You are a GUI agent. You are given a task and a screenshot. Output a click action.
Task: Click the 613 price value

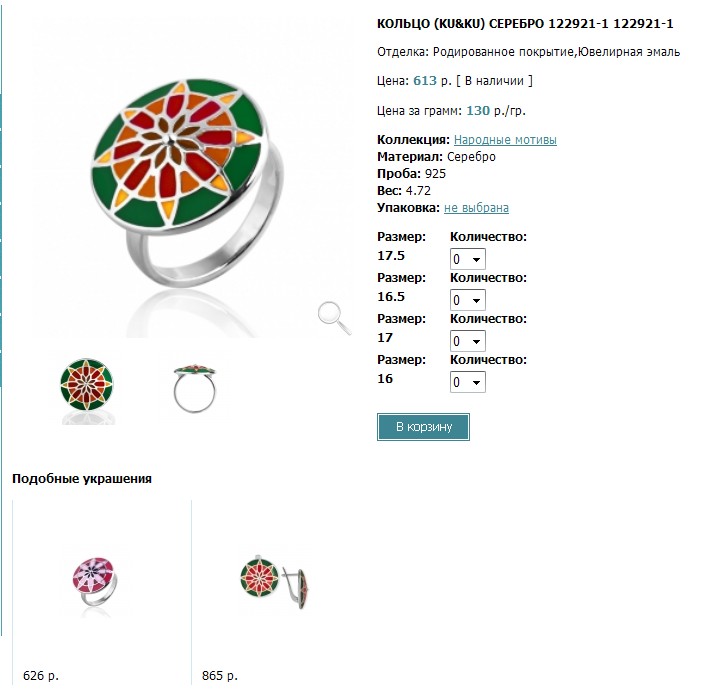coord(425,81)
